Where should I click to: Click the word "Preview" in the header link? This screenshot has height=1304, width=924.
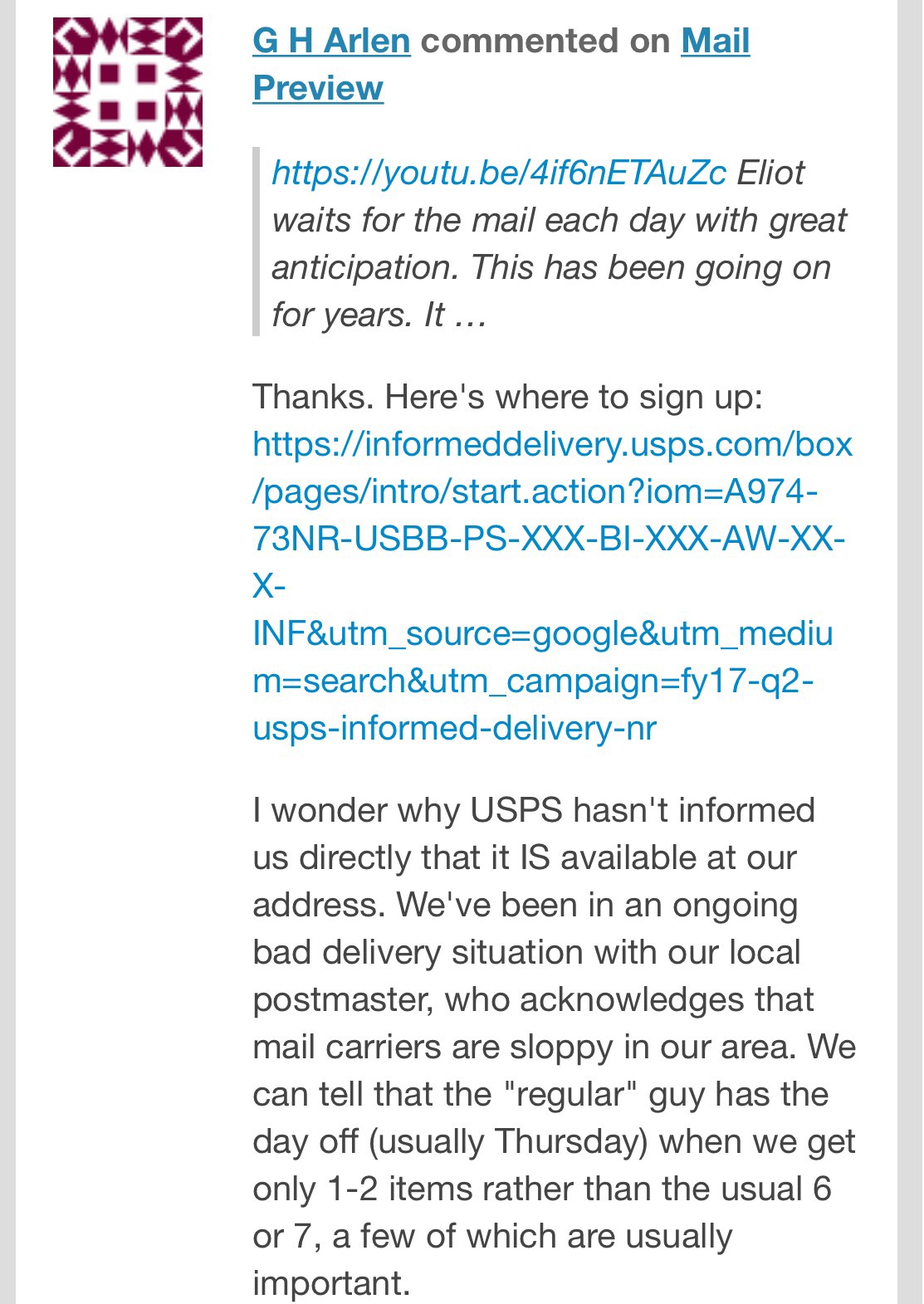click(318, 88)
